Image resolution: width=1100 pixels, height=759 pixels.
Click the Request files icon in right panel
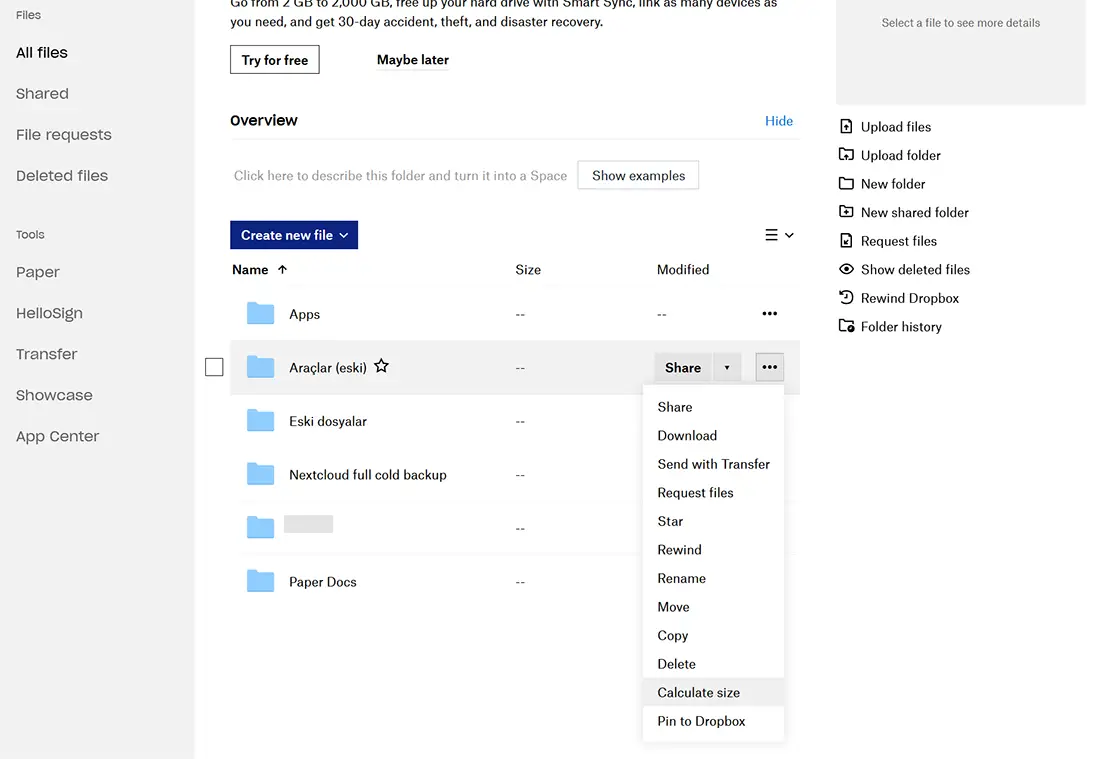tap(846, 241)
